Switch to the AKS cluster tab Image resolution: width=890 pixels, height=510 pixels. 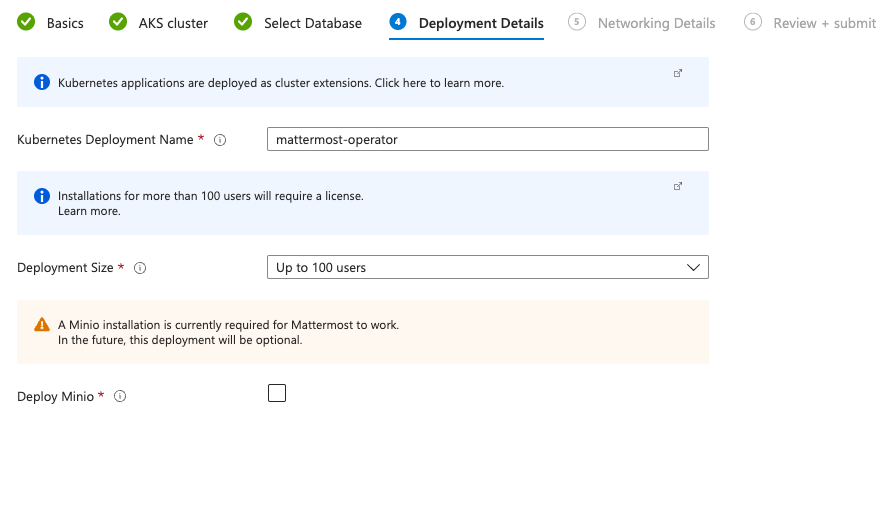[x=173, y=23]
